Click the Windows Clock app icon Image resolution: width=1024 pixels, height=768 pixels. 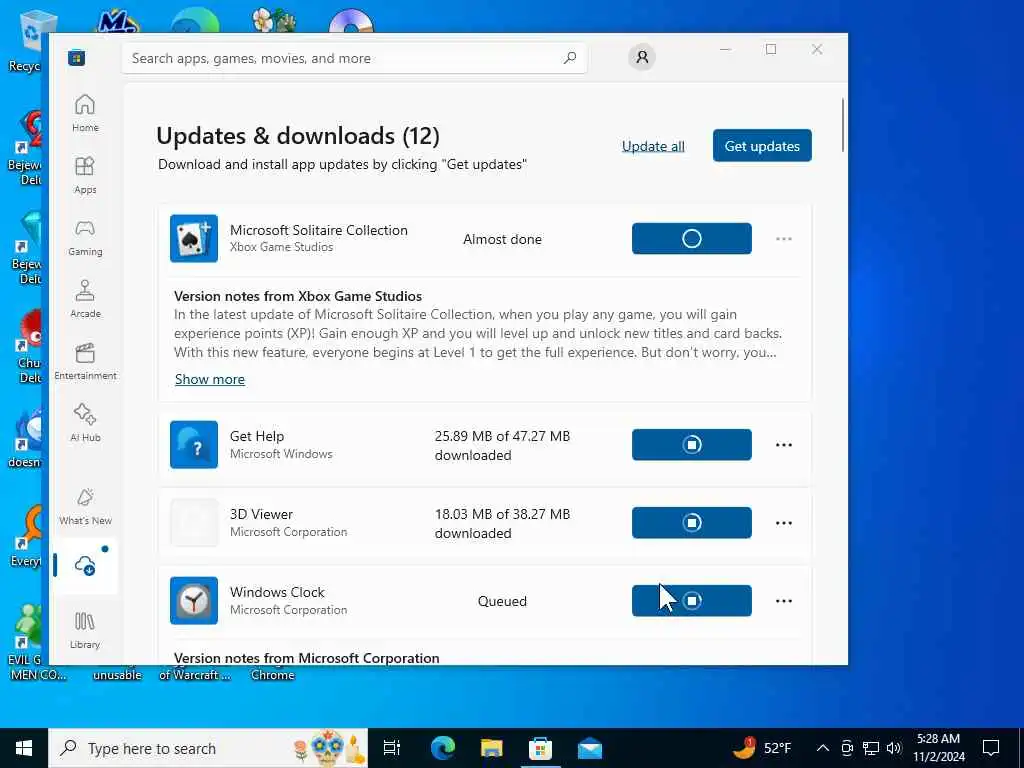(x=194, y=601)
